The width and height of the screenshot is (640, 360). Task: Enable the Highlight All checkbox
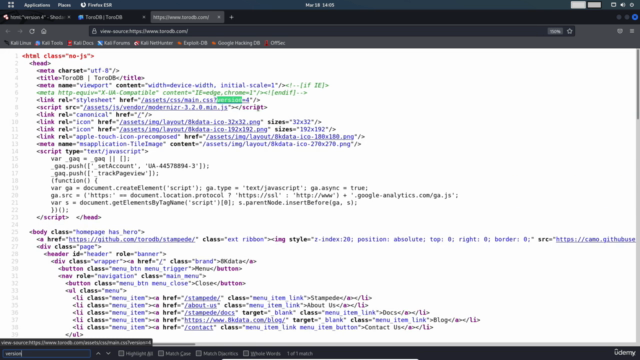(x=121, y=353)
